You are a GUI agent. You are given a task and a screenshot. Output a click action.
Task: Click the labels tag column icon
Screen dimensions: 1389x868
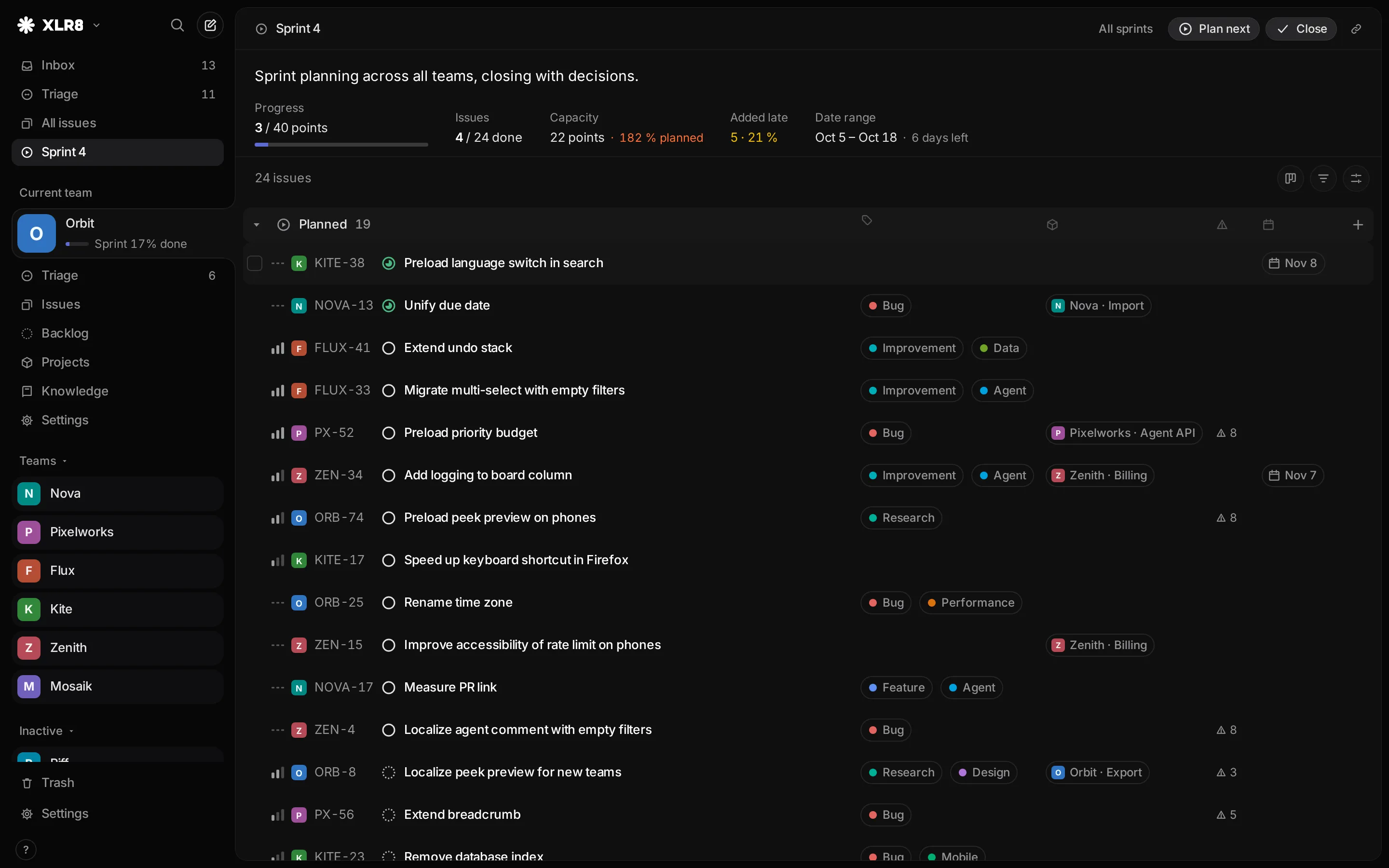tap(867, 220)
